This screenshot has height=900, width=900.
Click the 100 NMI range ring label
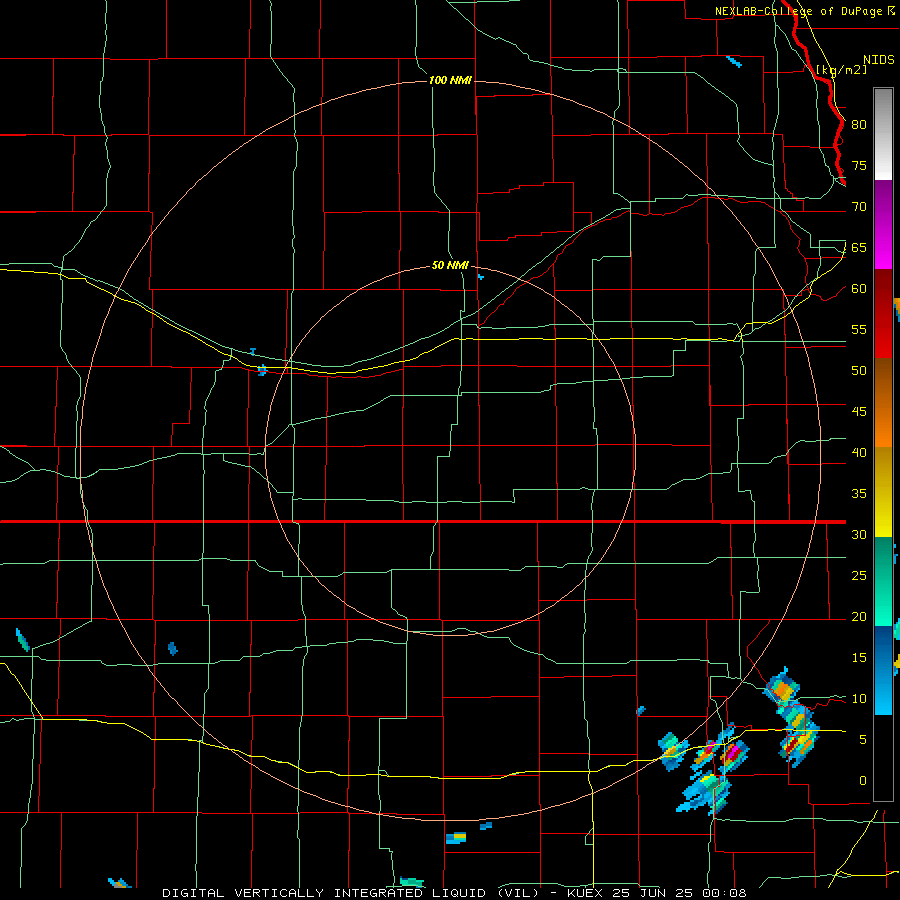click(x=450, y=80)
